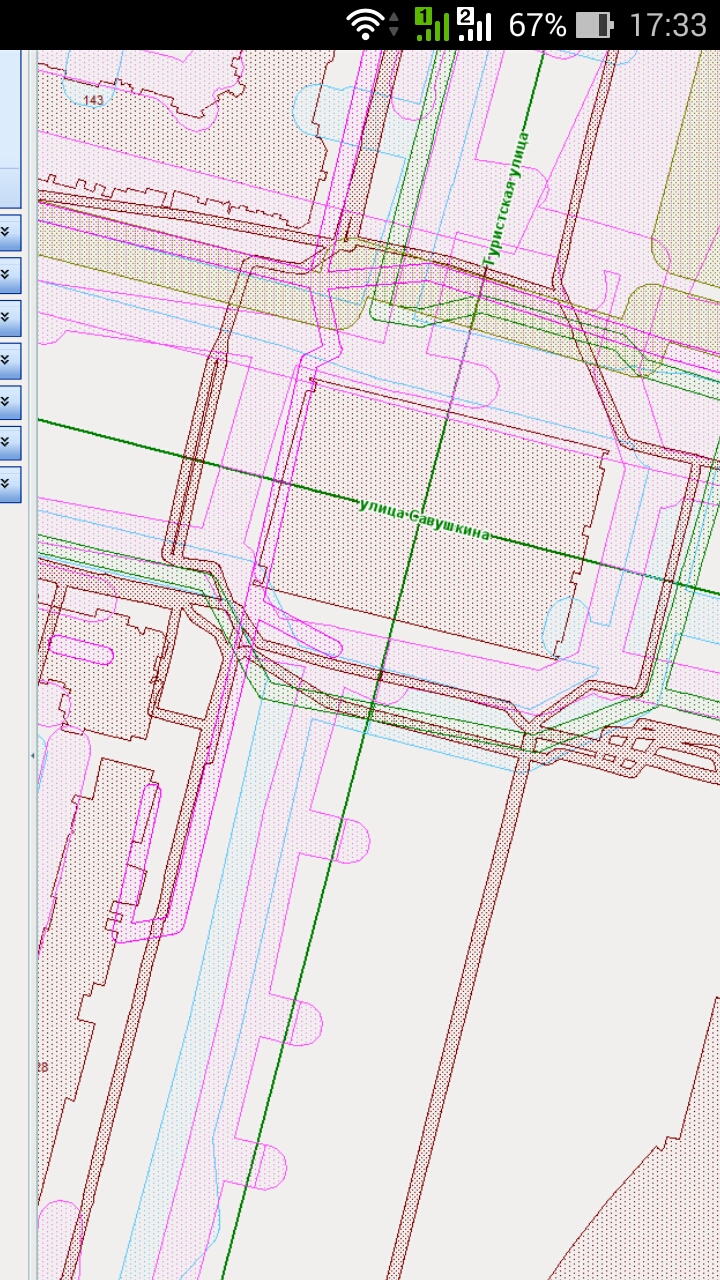Tap the SIM 2 signal strength icon
720x1280 pixels.
tap(474, 24)
